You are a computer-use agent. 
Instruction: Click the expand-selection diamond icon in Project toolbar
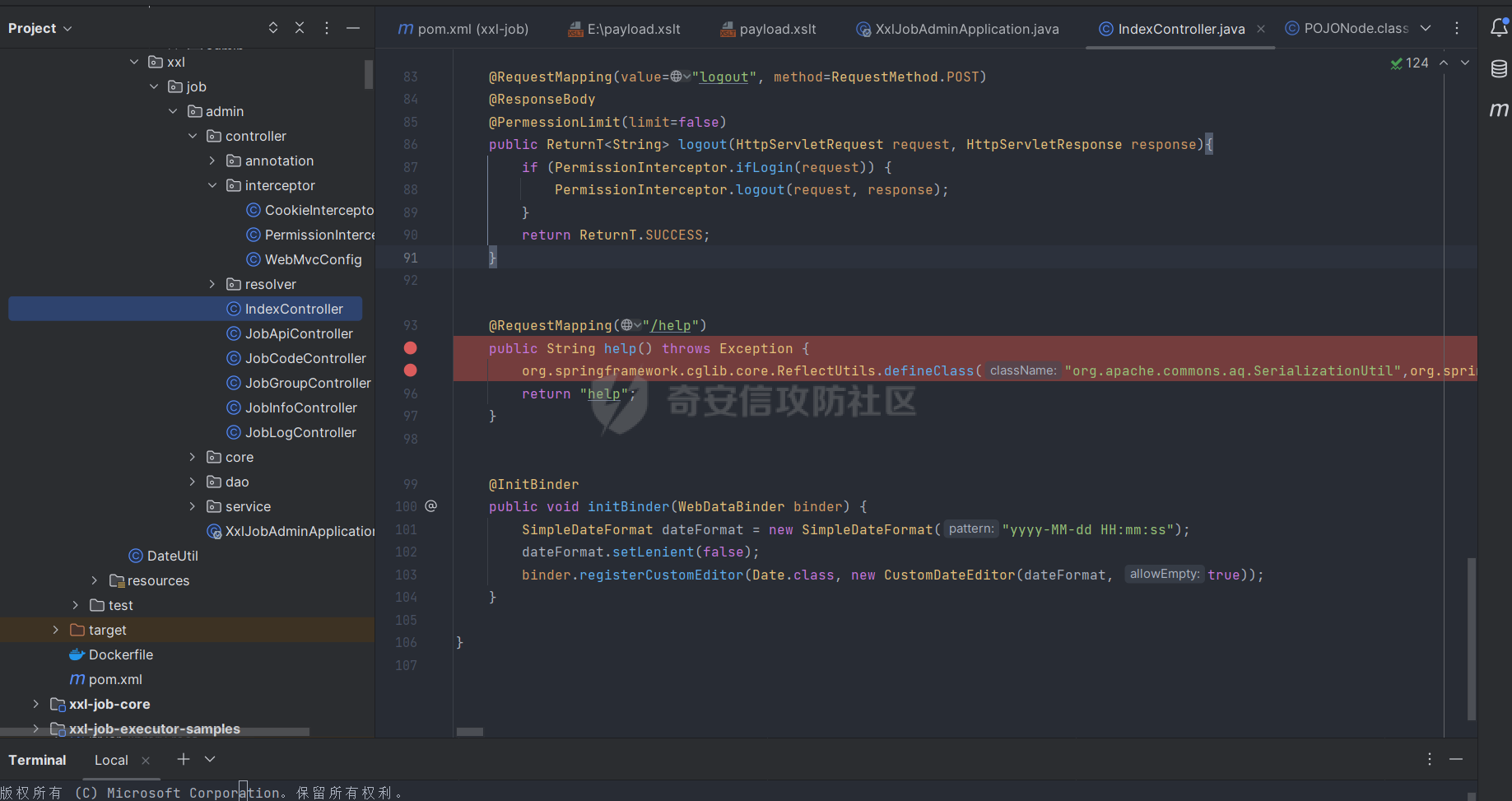coord(272,27)
